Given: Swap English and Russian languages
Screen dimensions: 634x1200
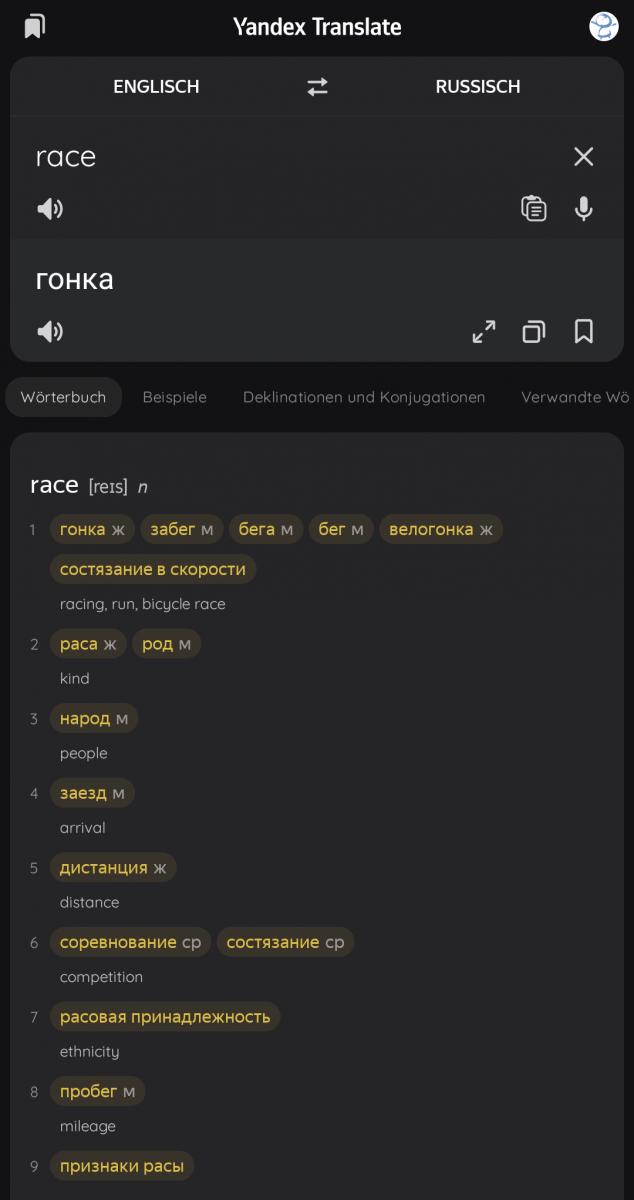Looking at the screenshot, I should pyautogui.click(x=317, y=87).
